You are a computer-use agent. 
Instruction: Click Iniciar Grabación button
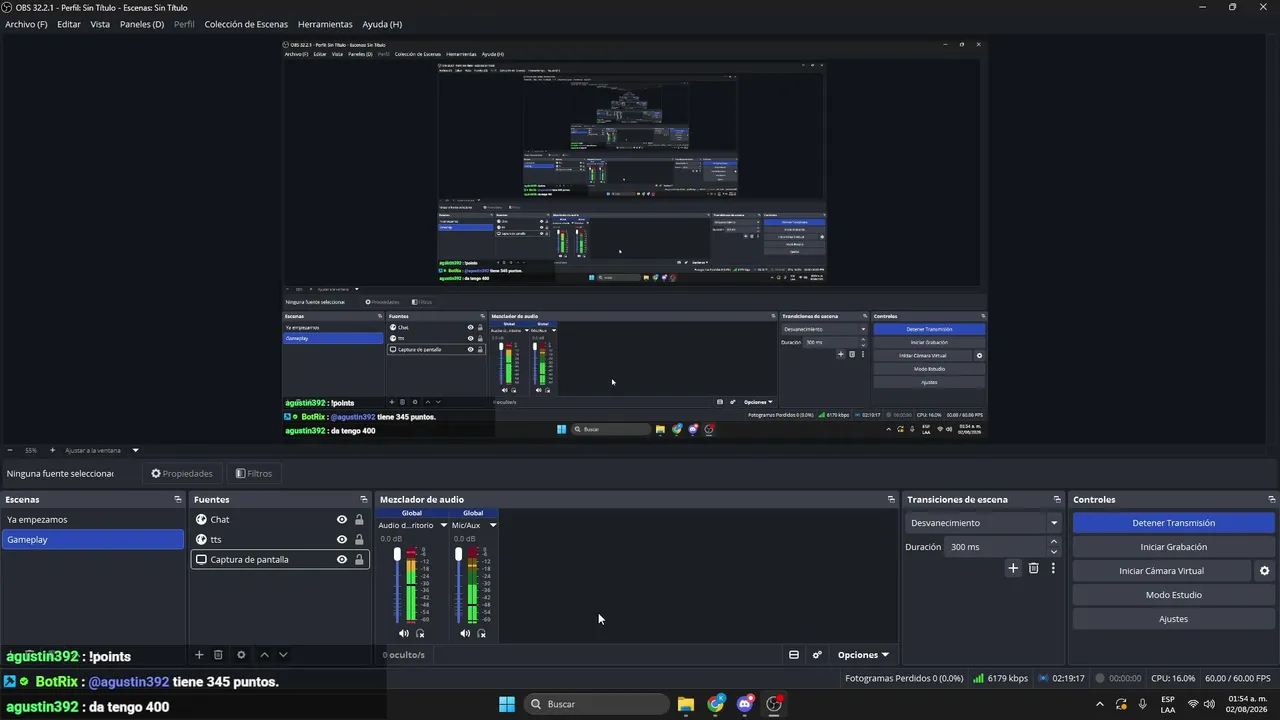point(1174,547)
